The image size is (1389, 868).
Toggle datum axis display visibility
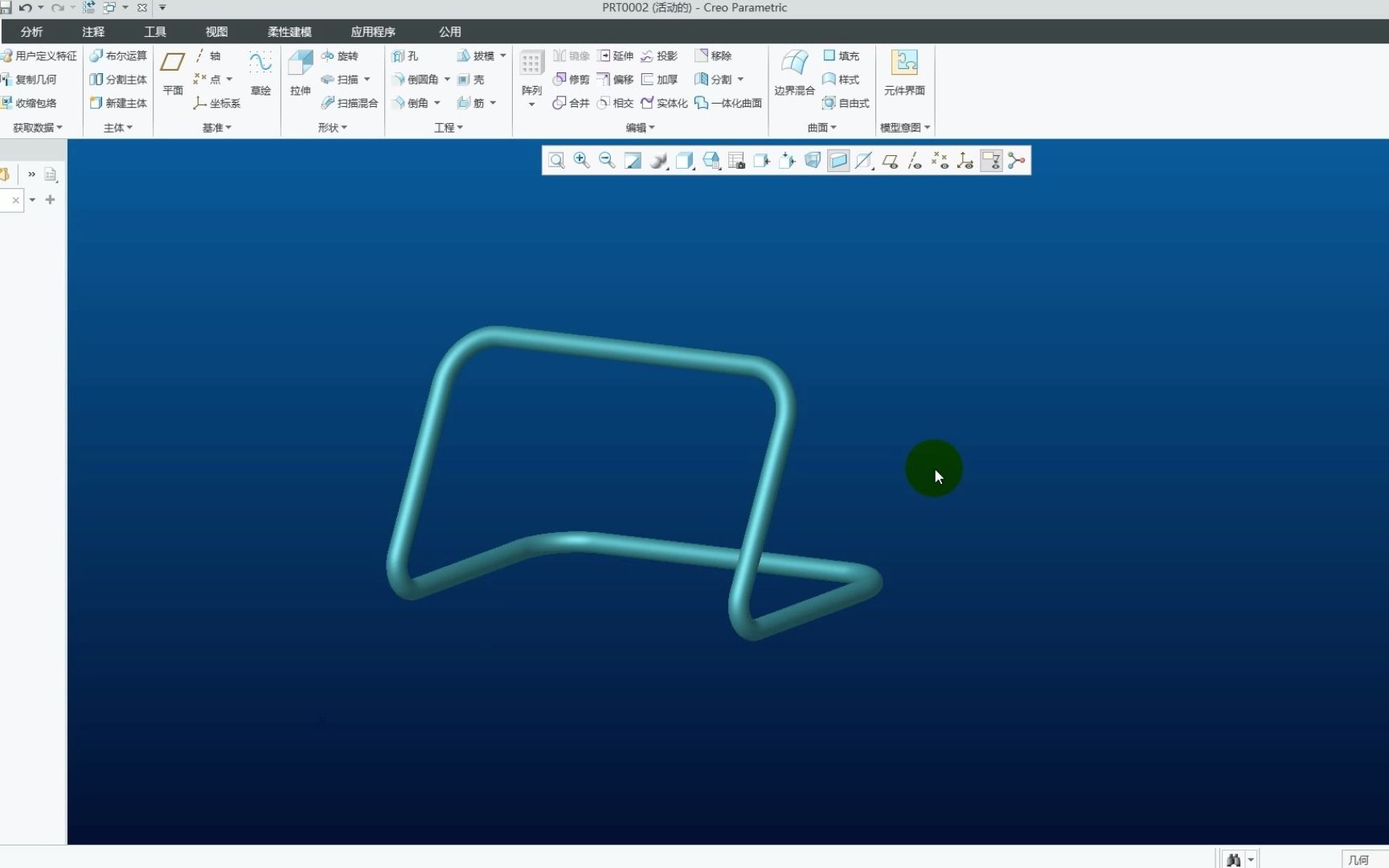click(915, 161)
